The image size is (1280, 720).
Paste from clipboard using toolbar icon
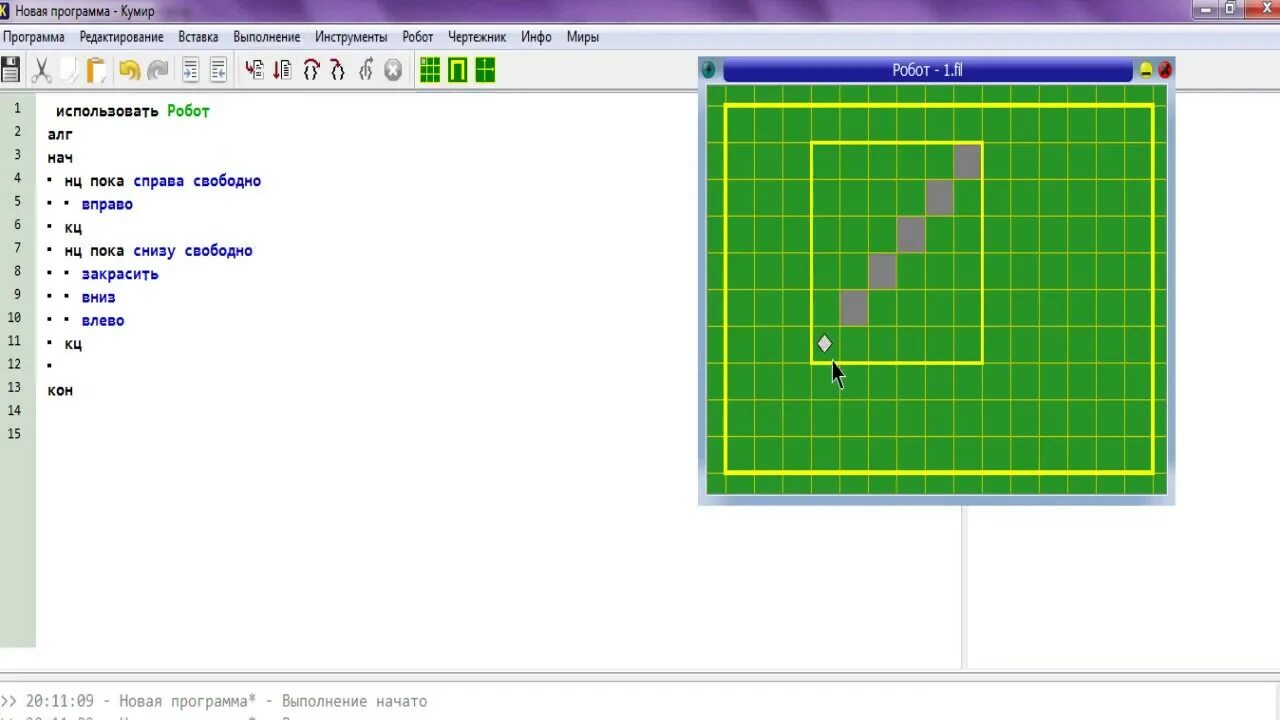click(97, 70)
